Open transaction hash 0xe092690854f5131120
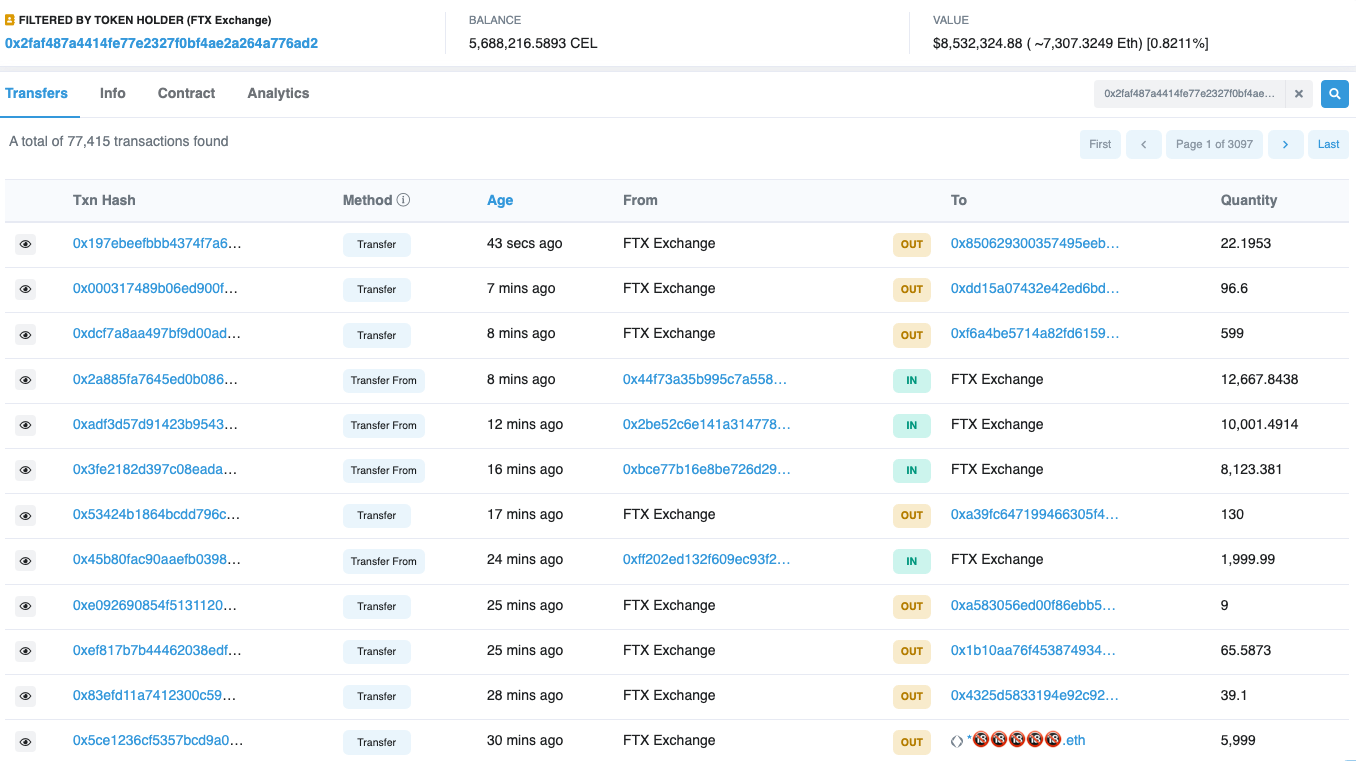This screenshot has height=761, width=1356. click(154, 605)
